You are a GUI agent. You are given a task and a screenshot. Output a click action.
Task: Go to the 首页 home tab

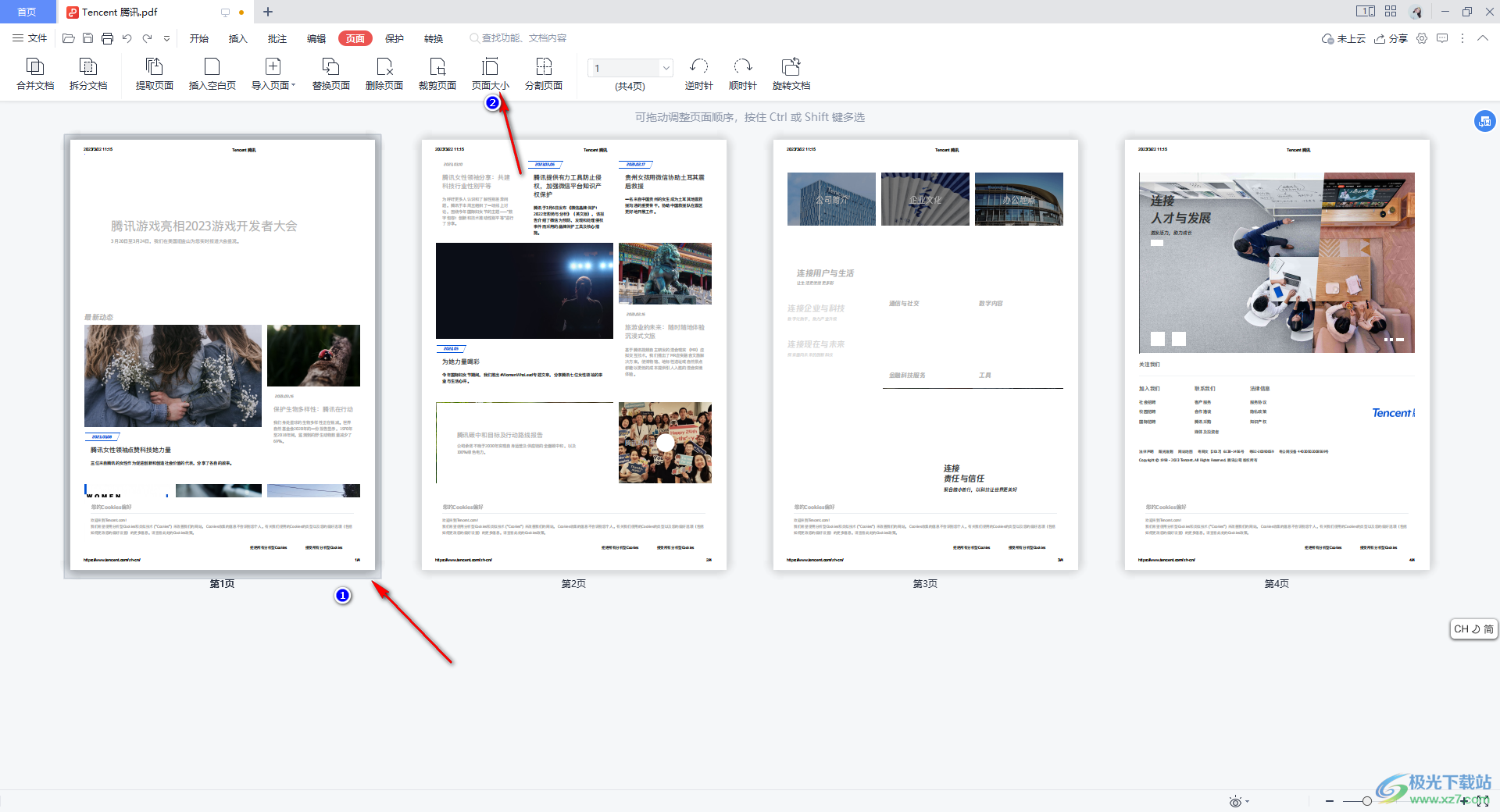[x=27, y=12]
